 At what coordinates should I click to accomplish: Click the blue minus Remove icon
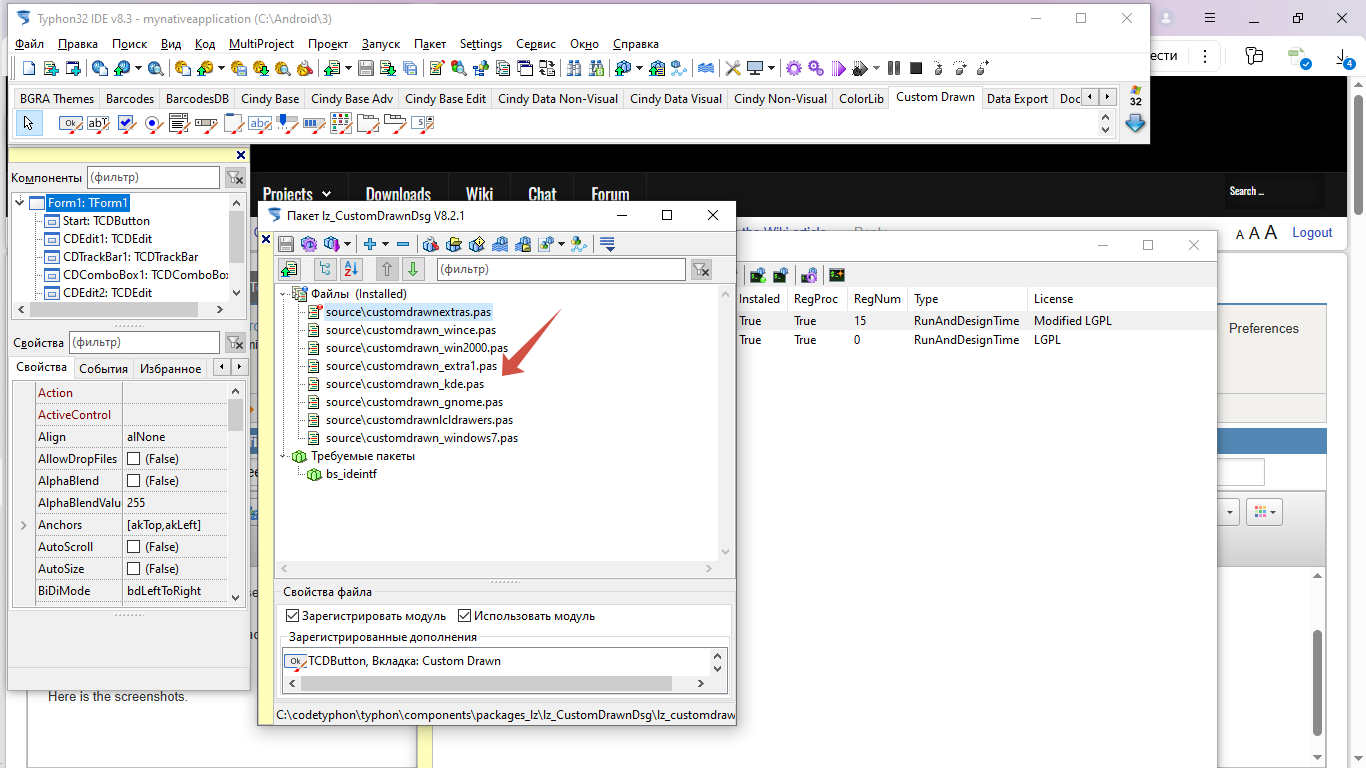403,244
